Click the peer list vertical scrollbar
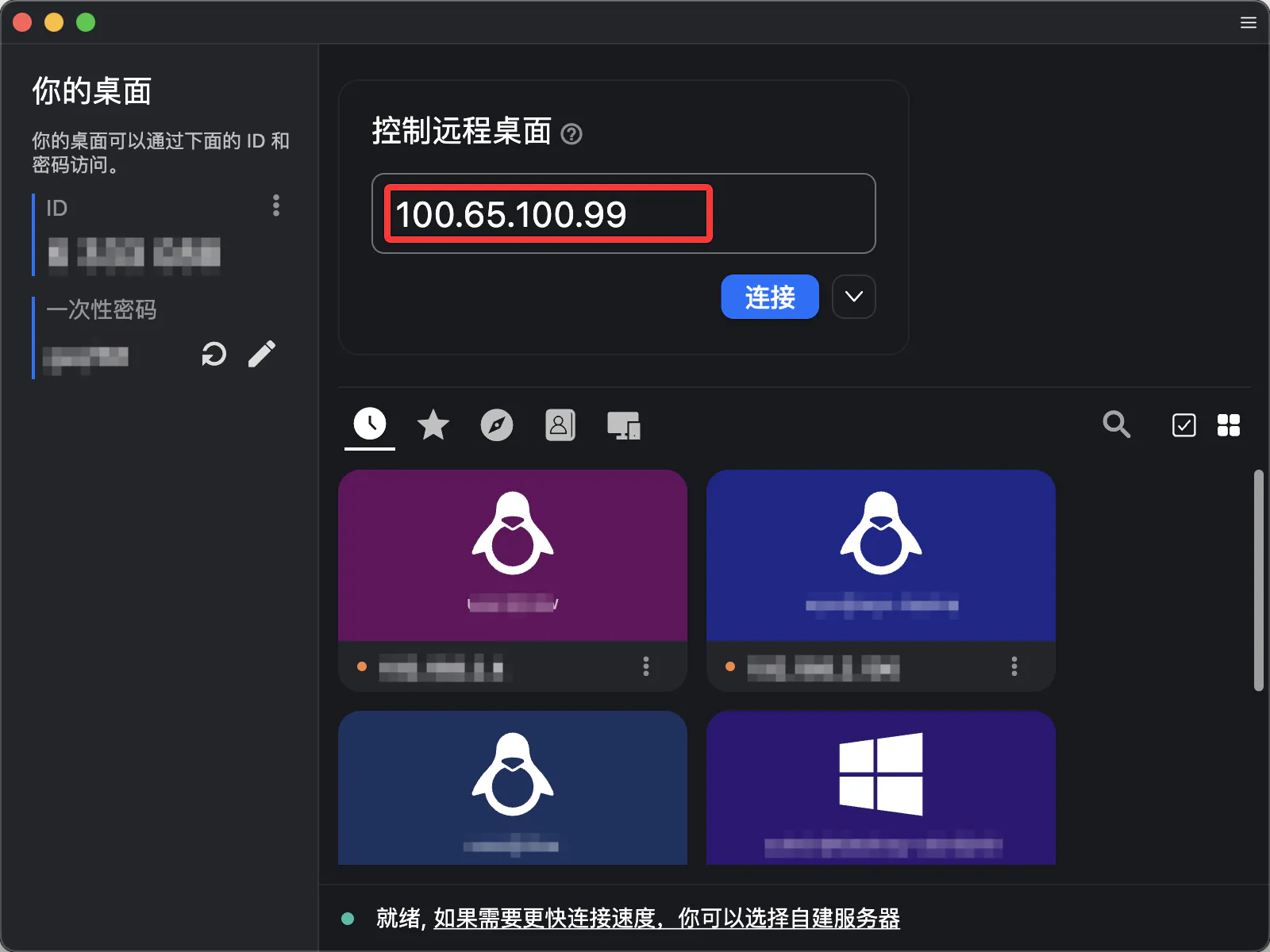Screen dimensions: 1270x952 click(x=1259, y=581)
